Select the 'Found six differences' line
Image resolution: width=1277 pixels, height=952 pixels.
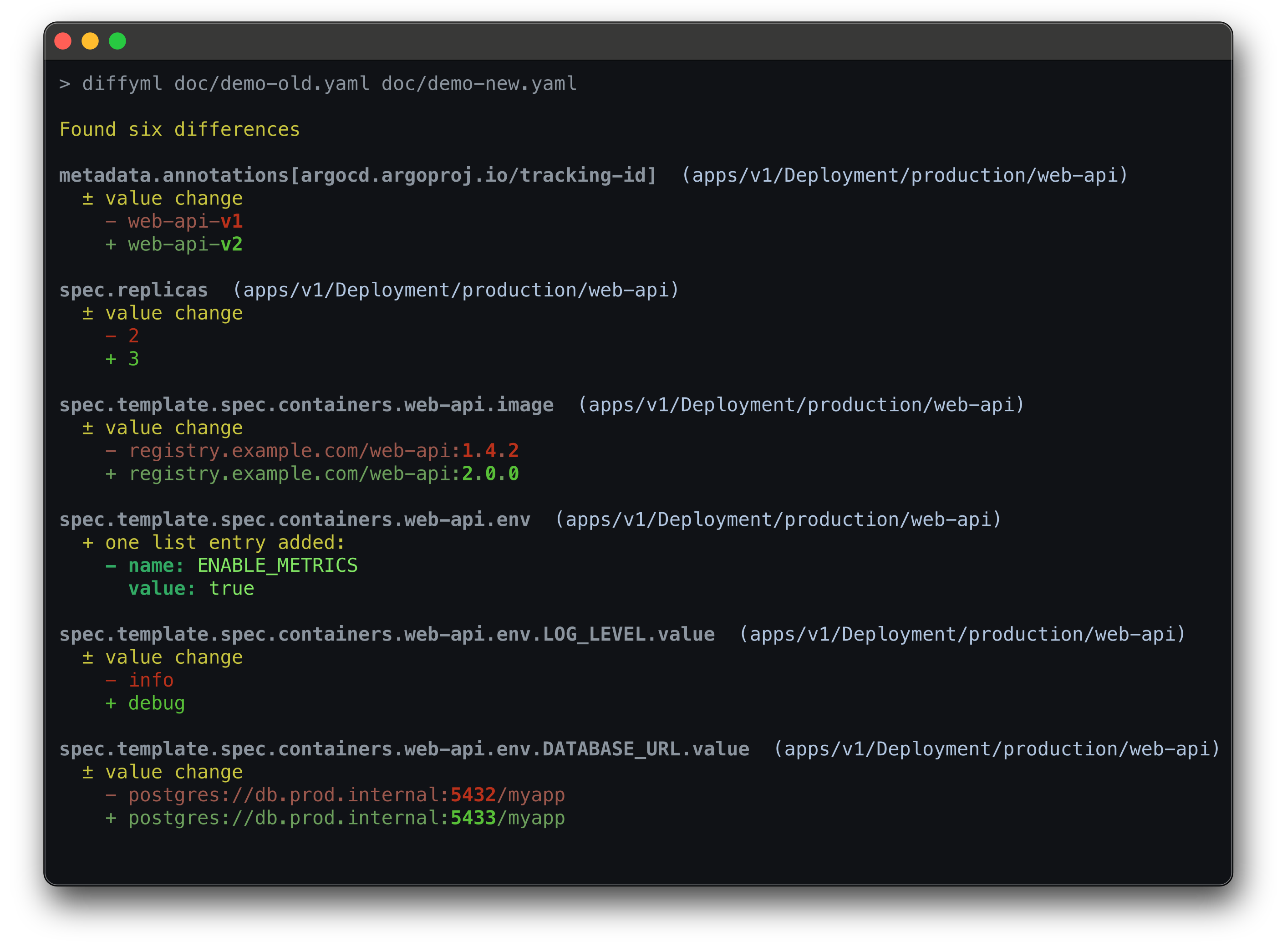pyautogui.click(x=179, y=130)
